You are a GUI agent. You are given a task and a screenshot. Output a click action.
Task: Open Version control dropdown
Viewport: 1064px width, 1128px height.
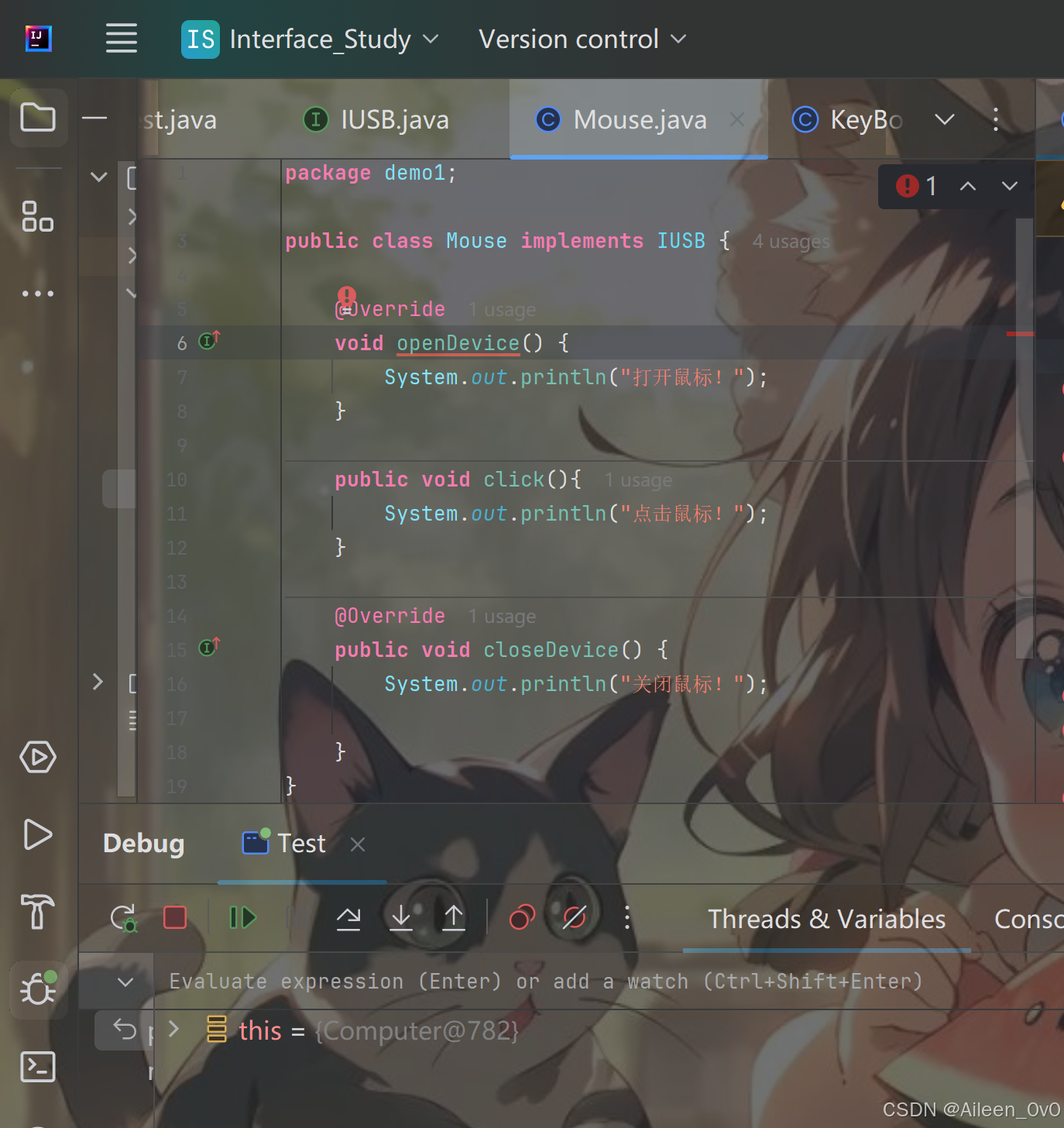pos(582,39)
